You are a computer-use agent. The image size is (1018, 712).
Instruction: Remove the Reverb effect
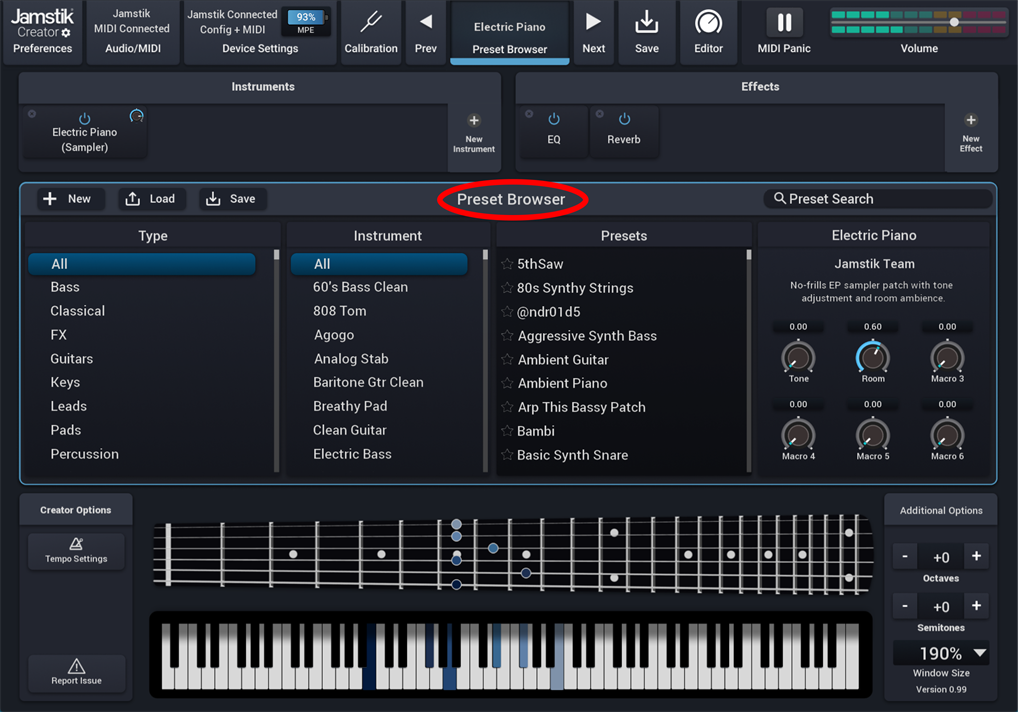[x=599, y=114]
